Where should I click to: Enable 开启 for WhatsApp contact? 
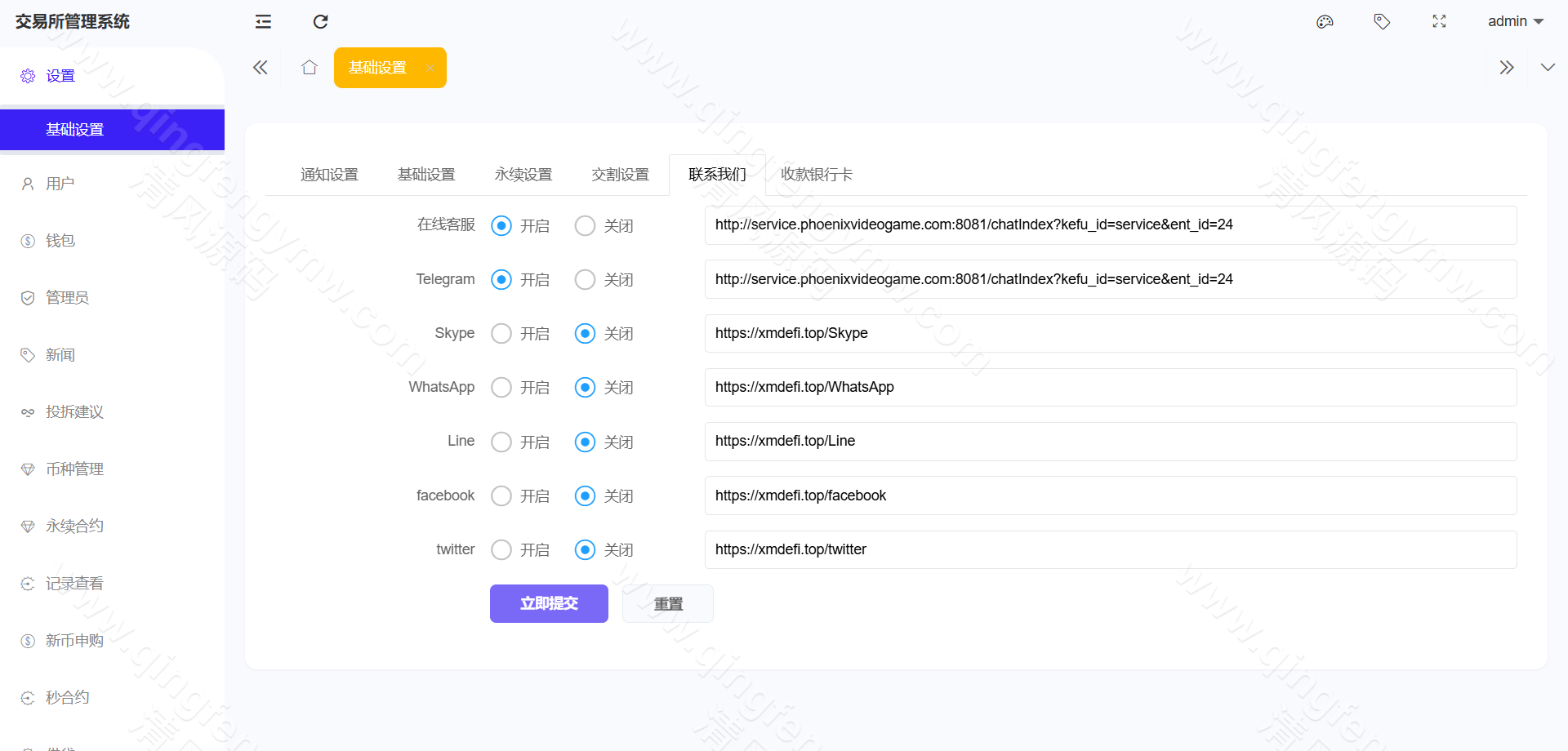[x=501, y=387]
